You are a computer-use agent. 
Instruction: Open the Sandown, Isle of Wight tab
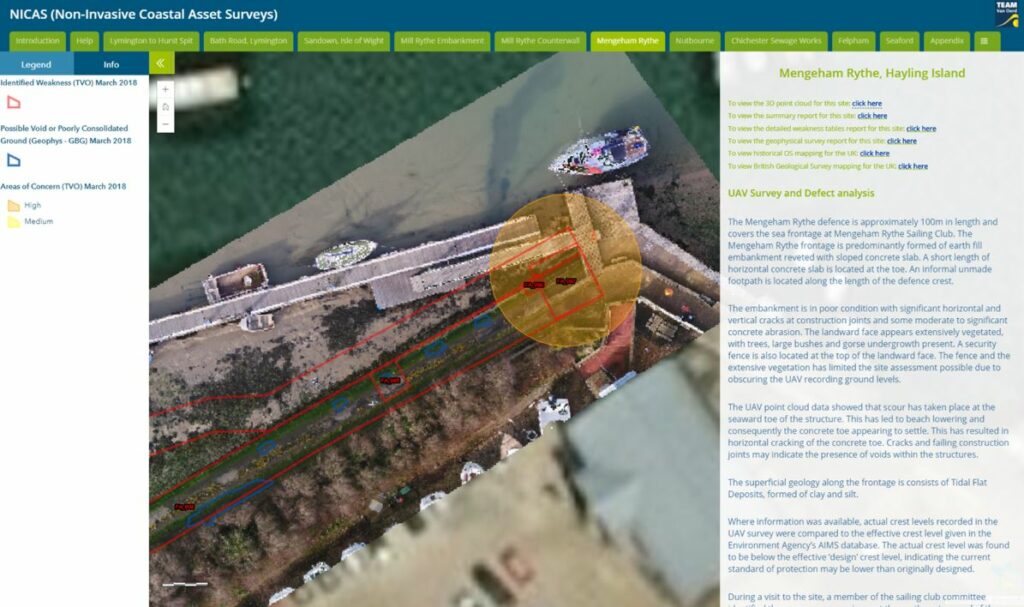pos(344,41)
